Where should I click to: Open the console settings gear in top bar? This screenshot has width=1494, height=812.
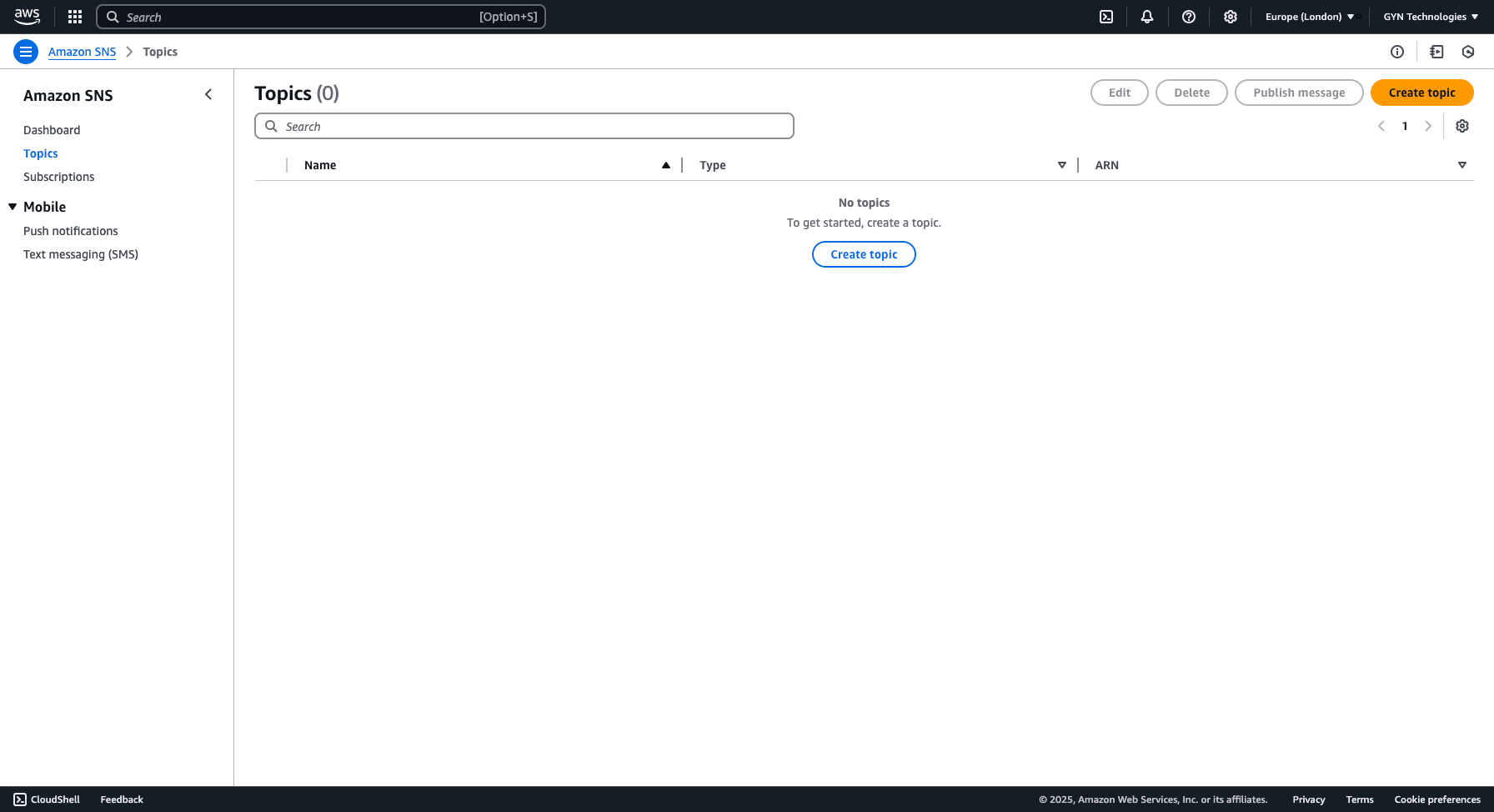1231,17
